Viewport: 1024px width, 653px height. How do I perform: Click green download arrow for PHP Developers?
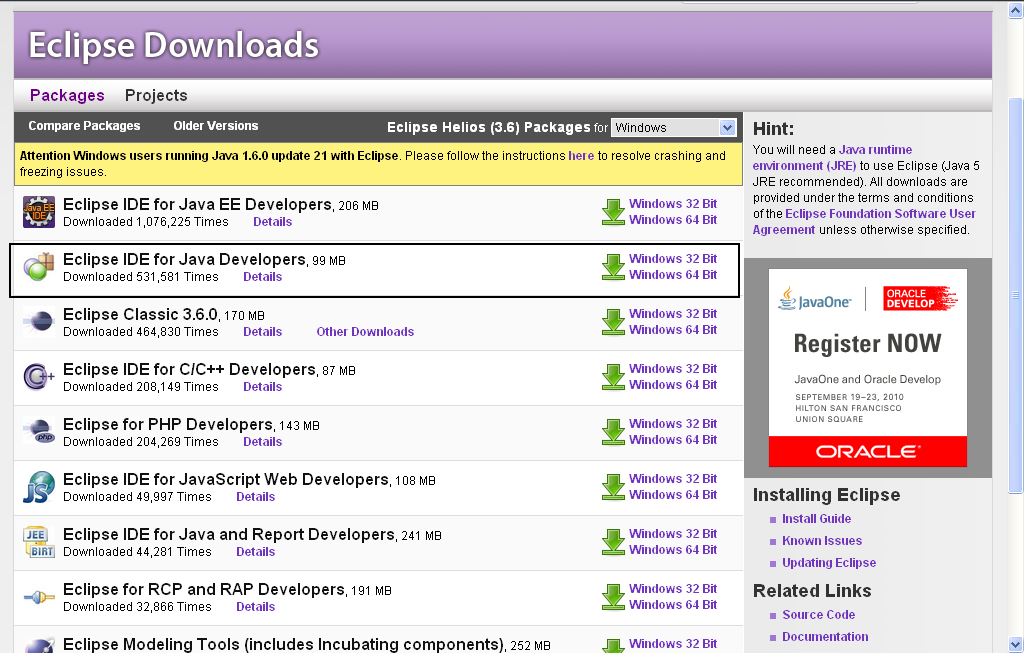coord(613,432)
